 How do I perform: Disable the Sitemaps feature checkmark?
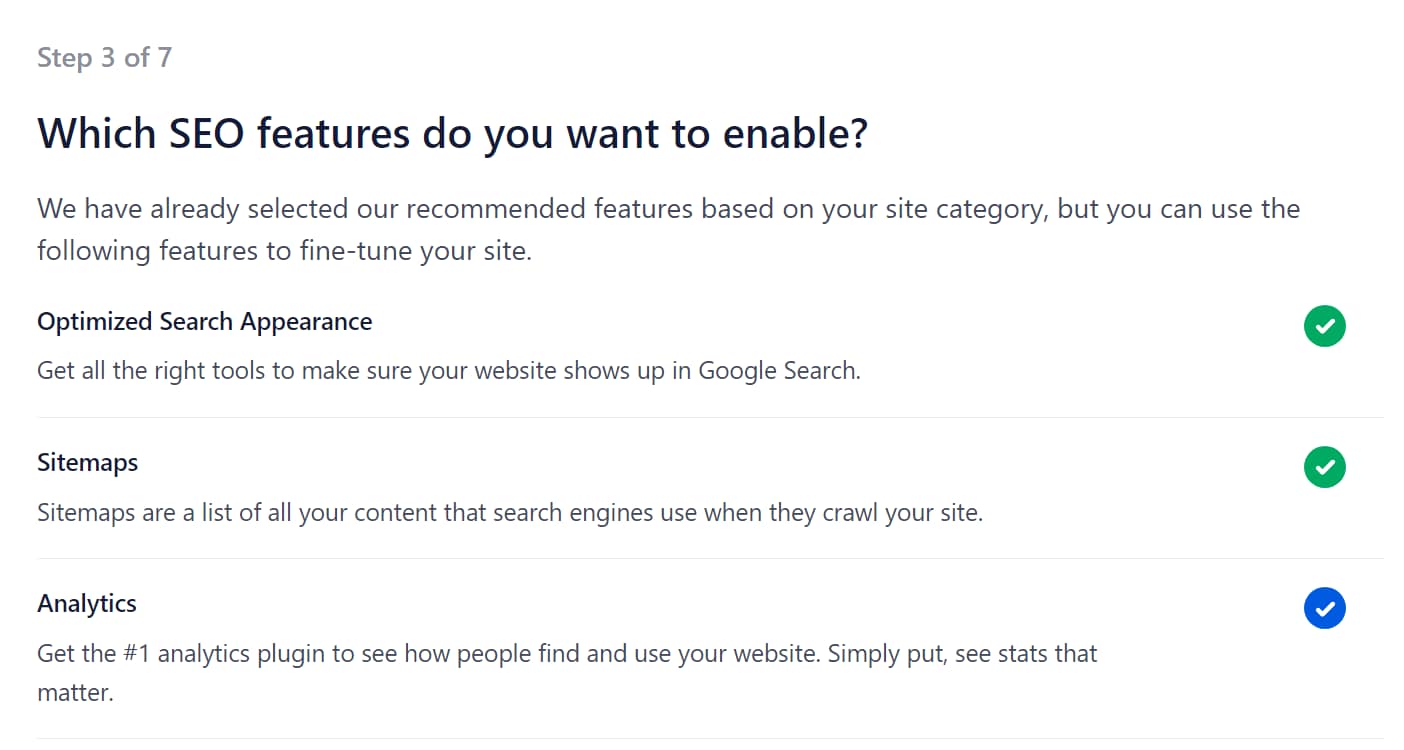1324,467
